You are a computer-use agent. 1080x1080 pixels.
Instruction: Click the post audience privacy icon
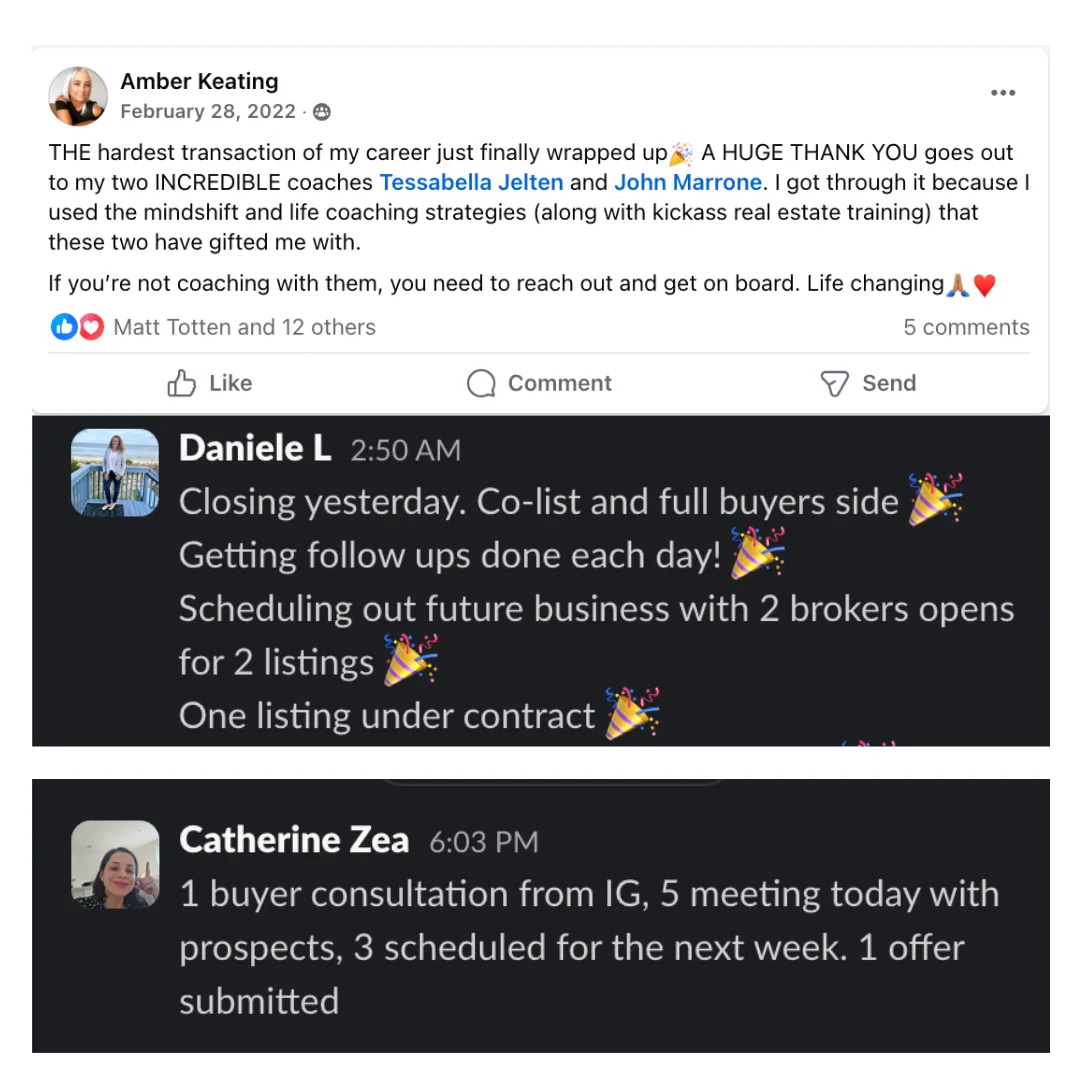(322, 112)
